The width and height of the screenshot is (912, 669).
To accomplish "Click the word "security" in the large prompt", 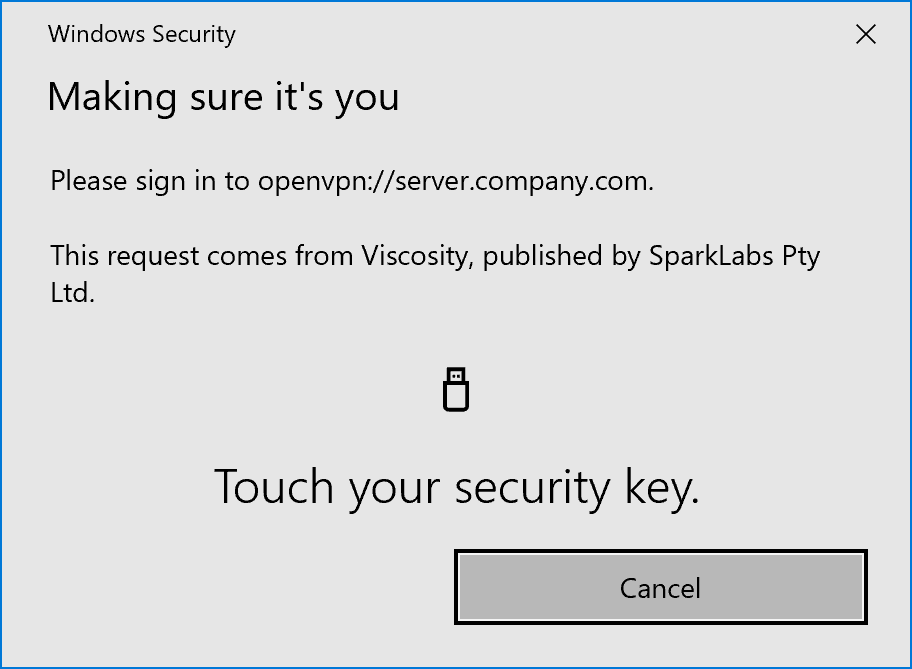I will tap(532, 487).
